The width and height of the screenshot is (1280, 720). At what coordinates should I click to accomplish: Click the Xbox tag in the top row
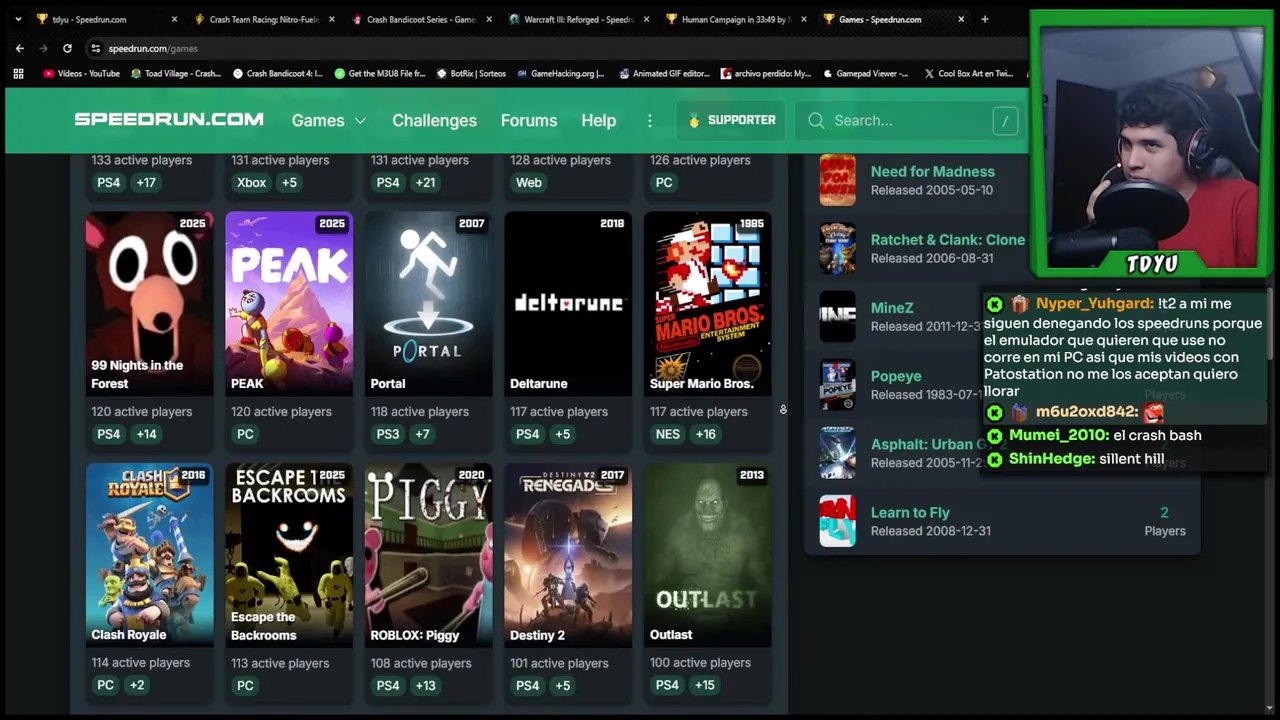[x=251, y=182]
